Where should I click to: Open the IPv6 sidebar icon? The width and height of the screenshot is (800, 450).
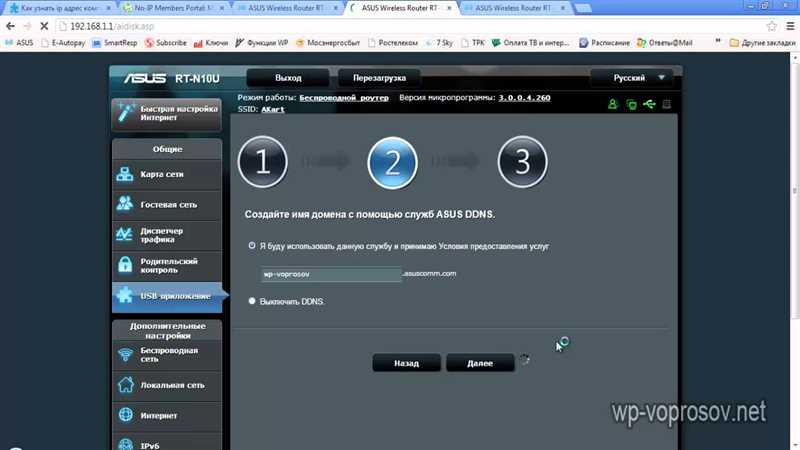[x=126, y=444]
